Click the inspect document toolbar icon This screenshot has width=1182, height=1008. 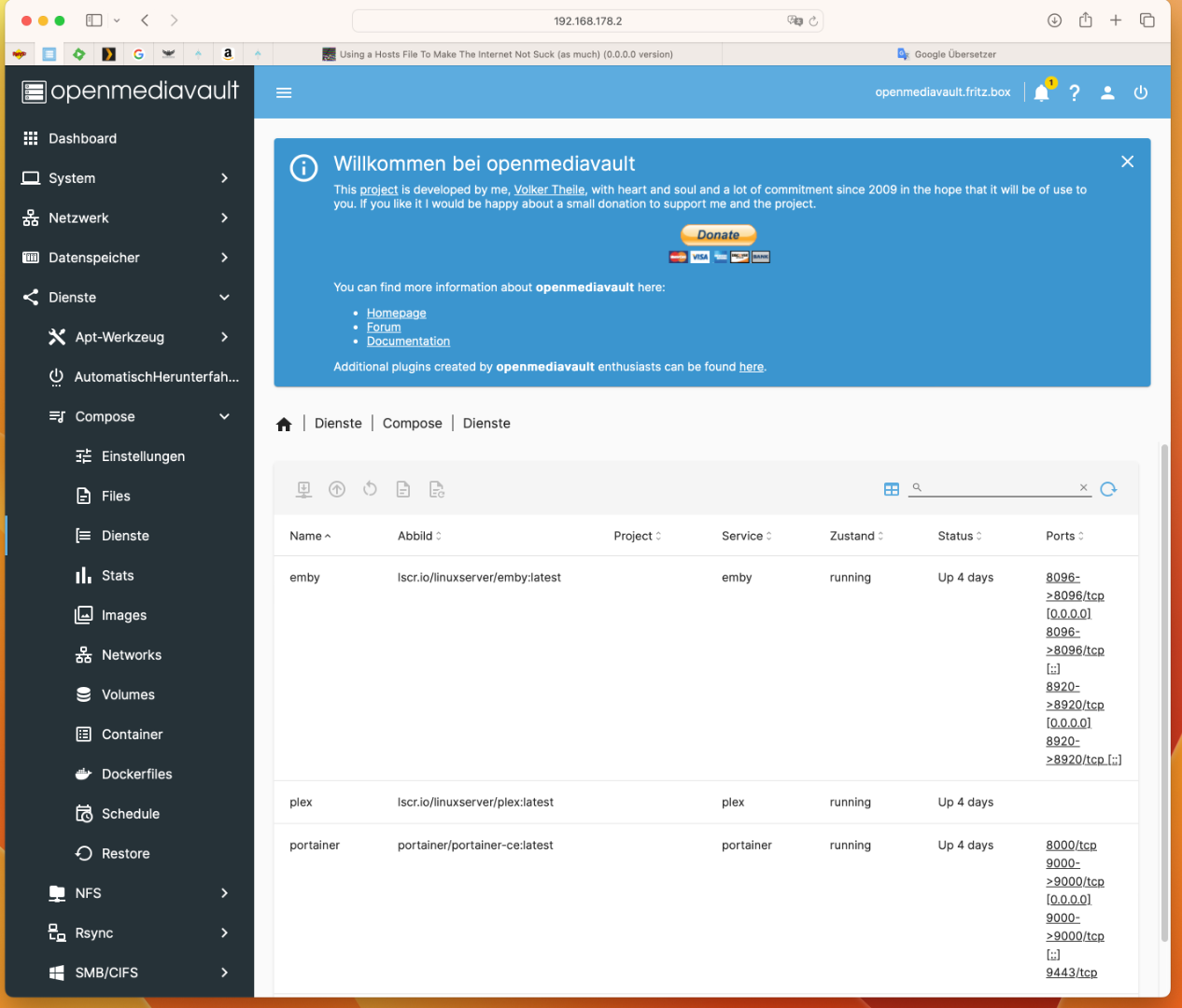point(436,489)
